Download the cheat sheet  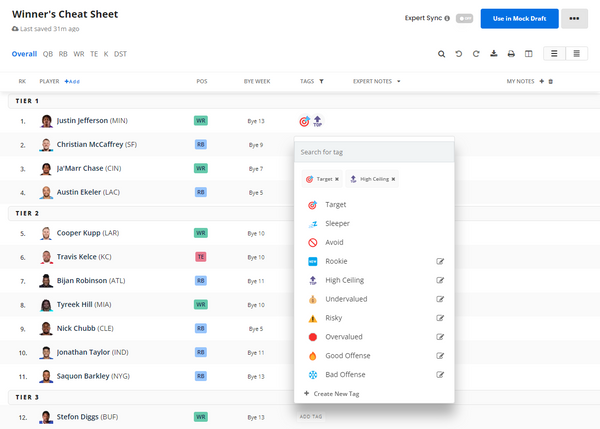(x=494, y=54)
